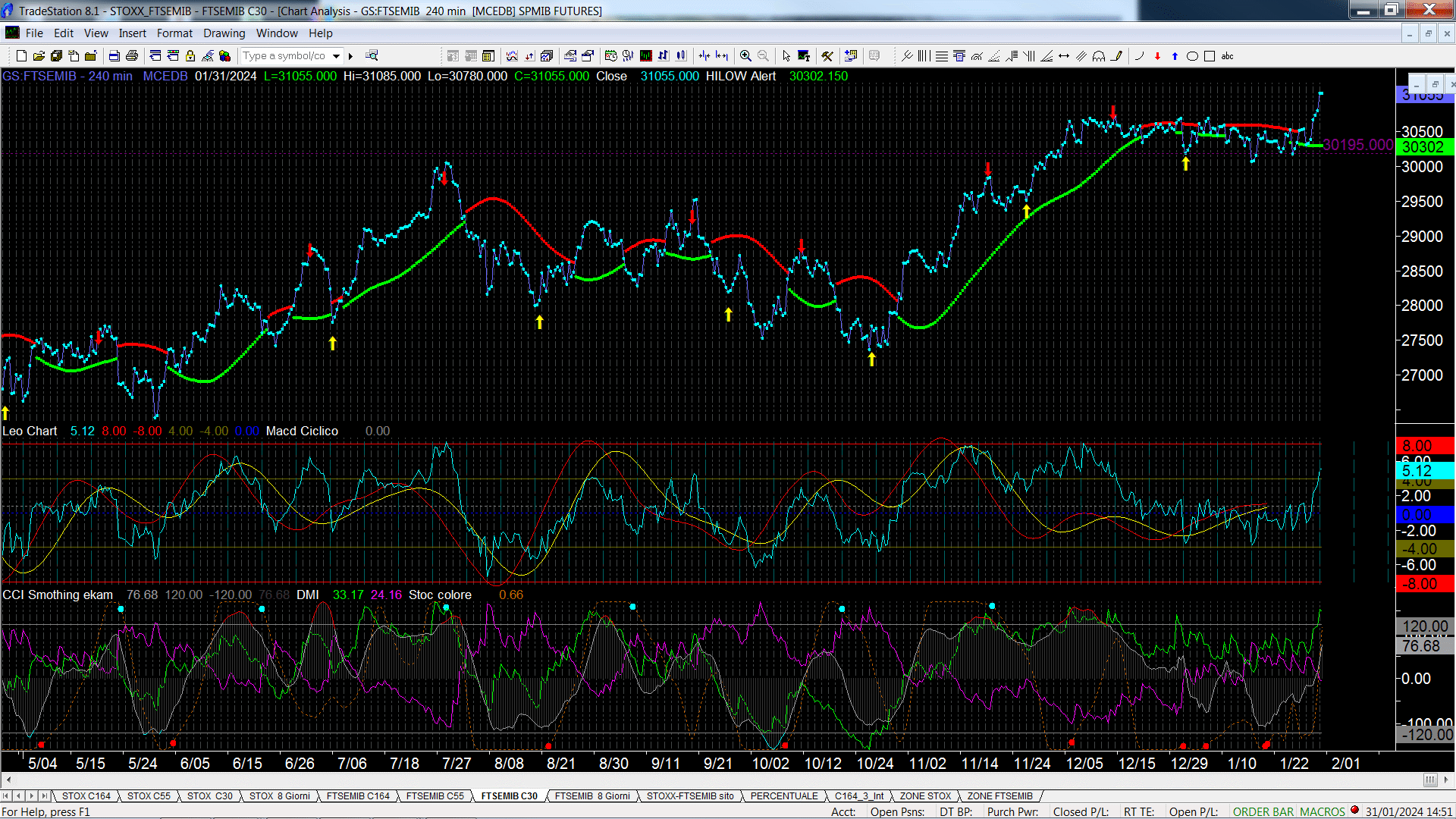Click the 76.68 CCI axis label
1456x819 pixels.
(1423, 646)
